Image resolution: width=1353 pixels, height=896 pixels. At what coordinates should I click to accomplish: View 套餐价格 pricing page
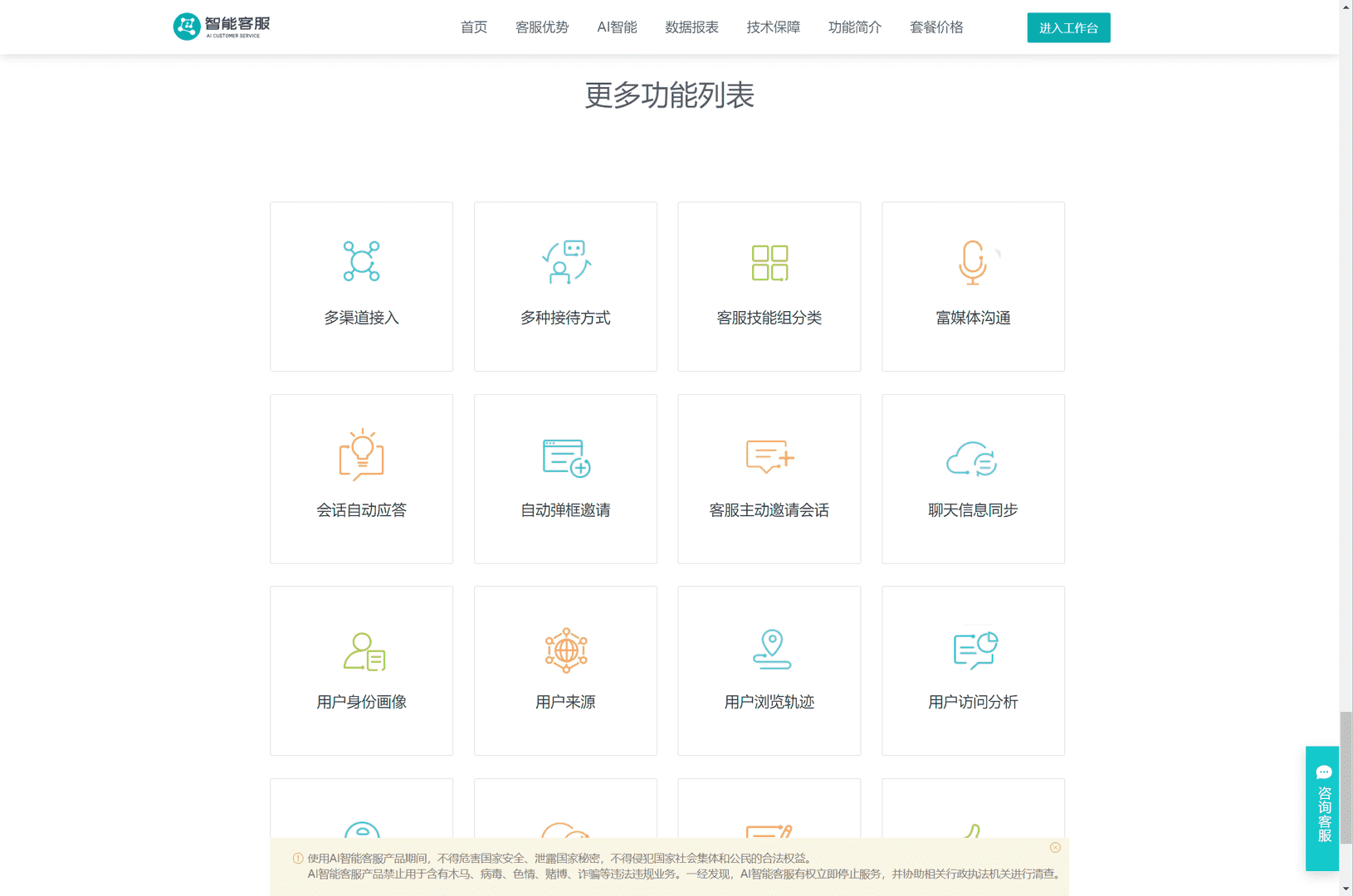(936, 27)
